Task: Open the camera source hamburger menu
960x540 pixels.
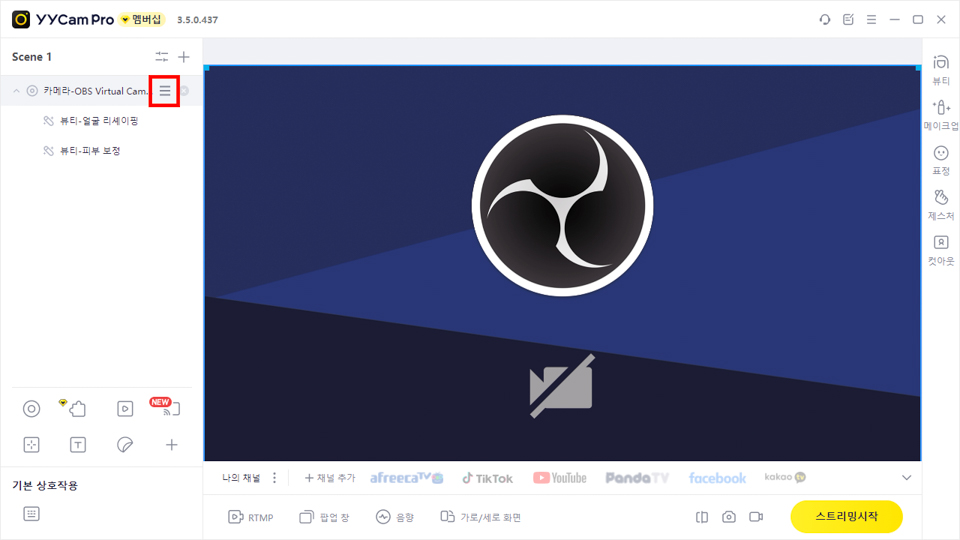Action: point(165,91)
